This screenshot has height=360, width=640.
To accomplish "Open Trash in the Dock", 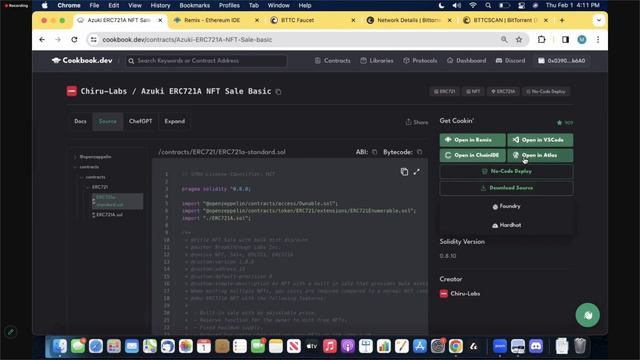I will (x=580, y=346).
